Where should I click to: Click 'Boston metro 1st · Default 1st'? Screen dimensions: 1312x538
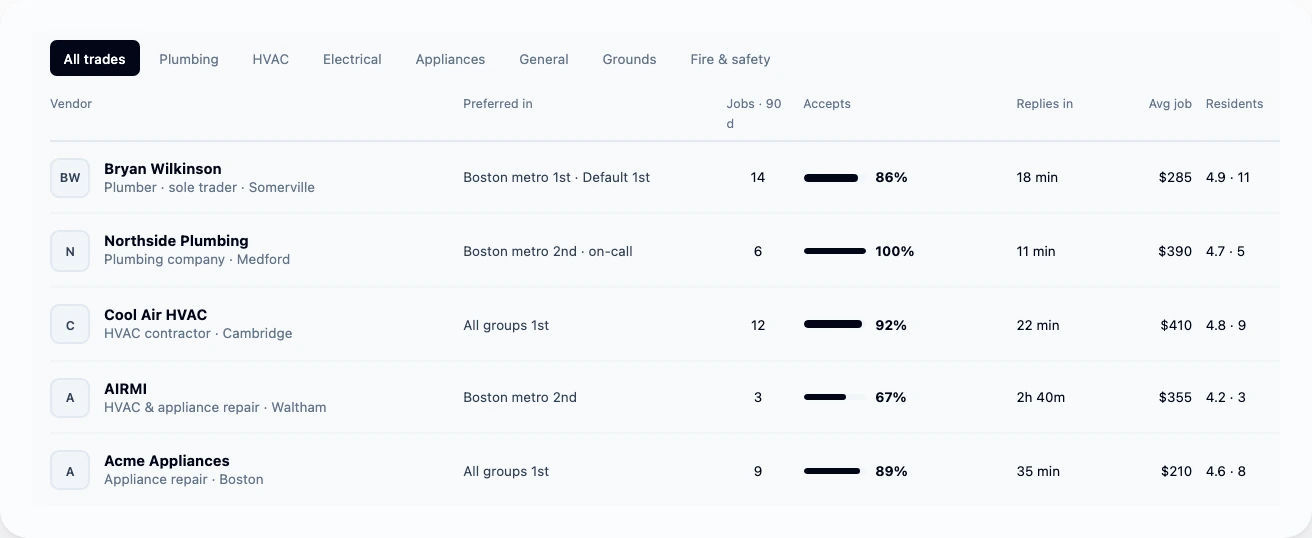pyautogui.click(x=557, y=178)
